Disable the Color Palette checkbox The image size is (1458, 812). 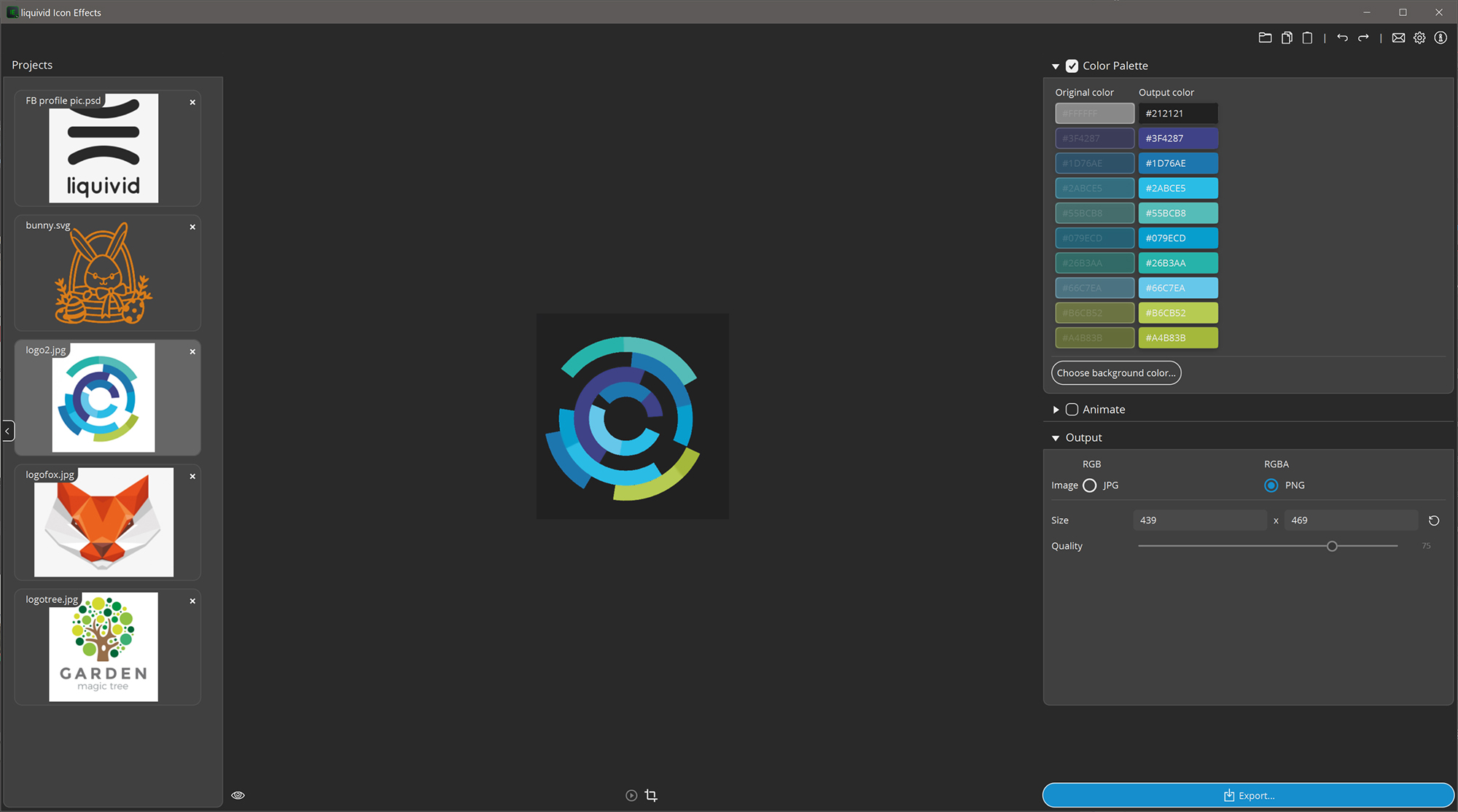coord(1072,66)
